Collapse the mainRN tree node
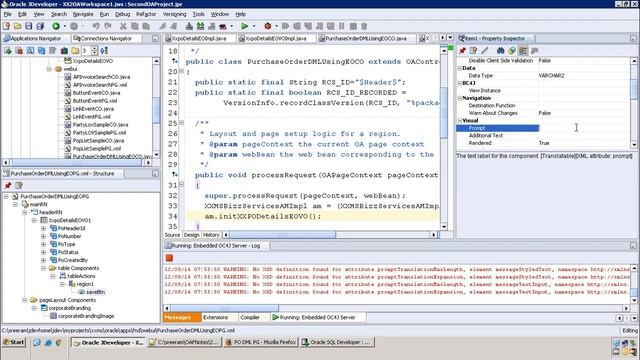640x360 pixels. (16, 204)
